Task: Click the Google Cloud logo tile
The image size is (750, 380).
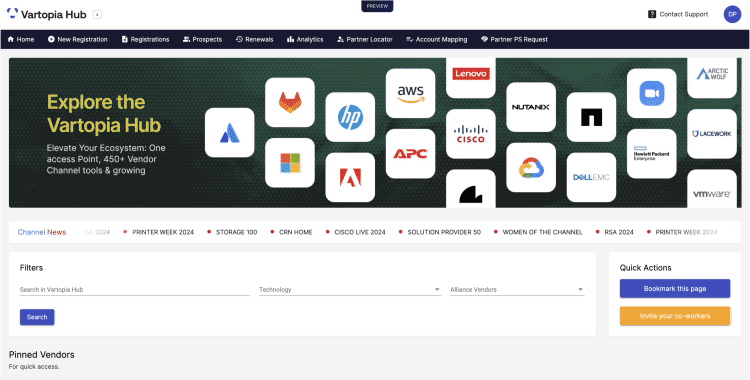Action: [531, 168]
